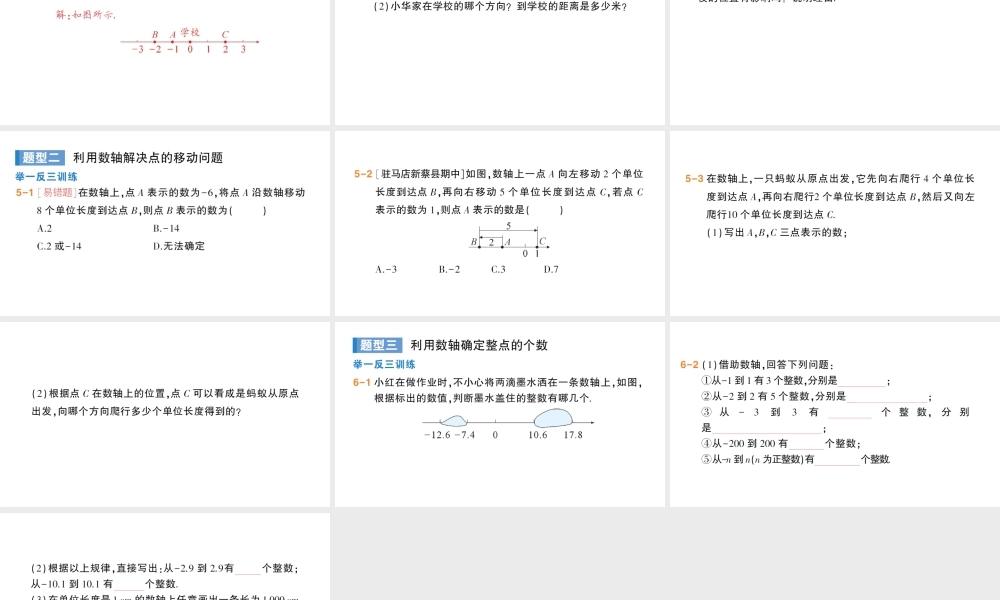
Task: Click question number 6-2
Action: click(x=689, y=365)
